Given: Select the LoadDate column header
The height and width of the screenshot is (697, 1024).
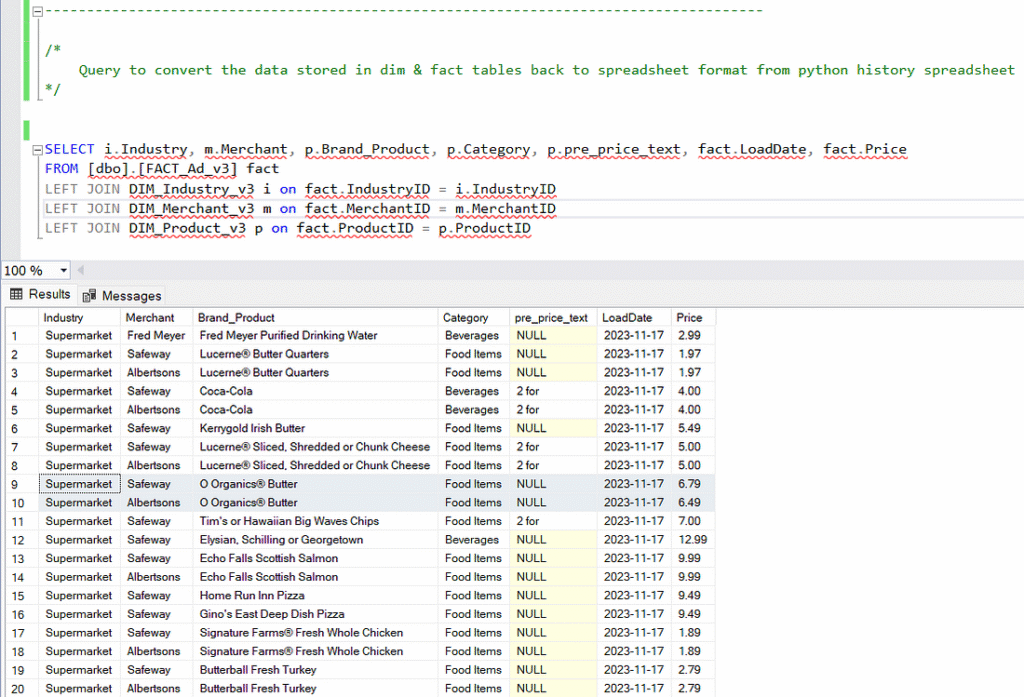Looking at the screenshot, I should tap(633, 317).
